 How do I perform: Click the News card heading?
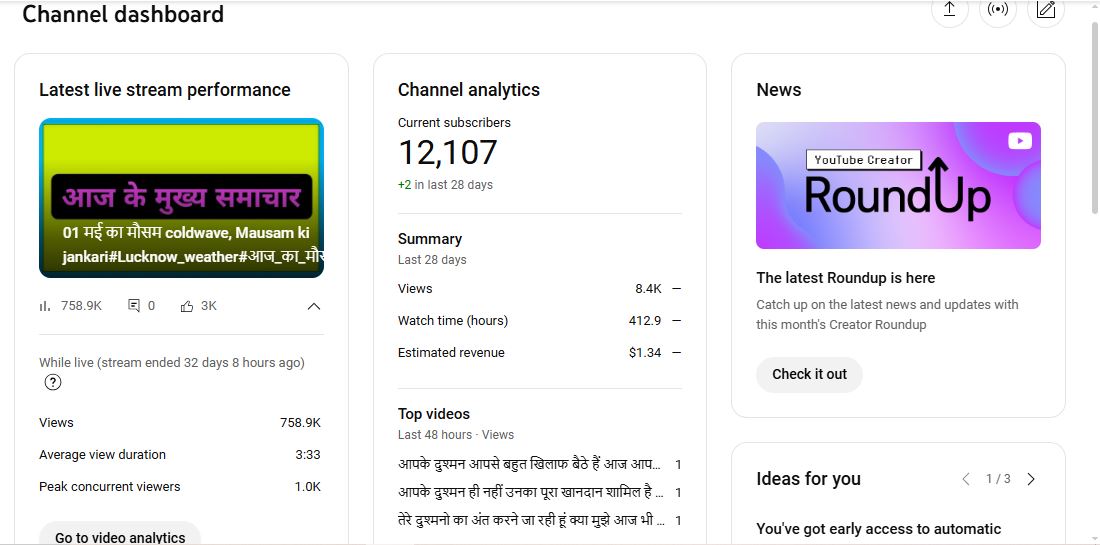(779, 90)
